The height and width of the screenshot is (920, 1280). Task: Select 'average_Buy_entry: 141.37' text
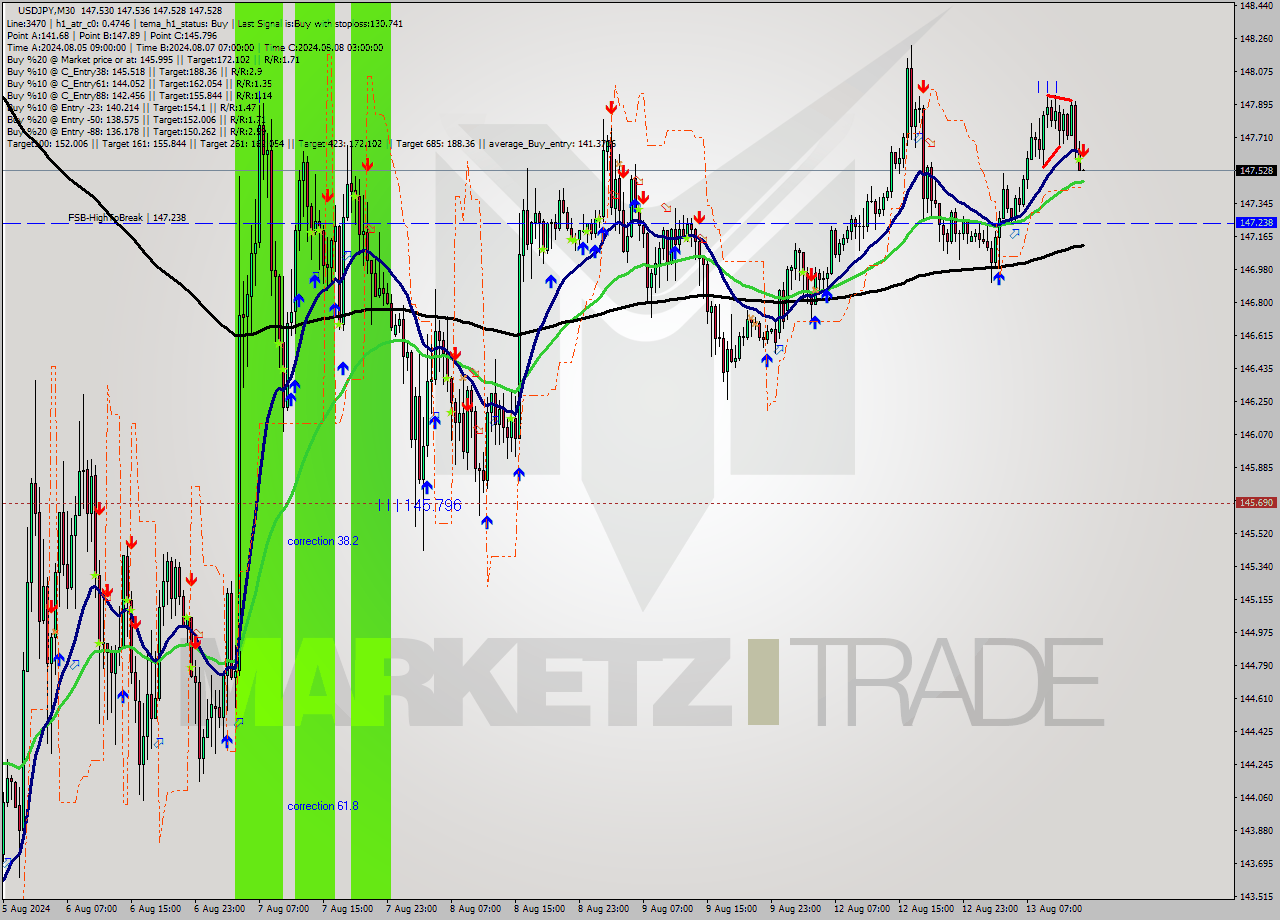click(552, 143)
